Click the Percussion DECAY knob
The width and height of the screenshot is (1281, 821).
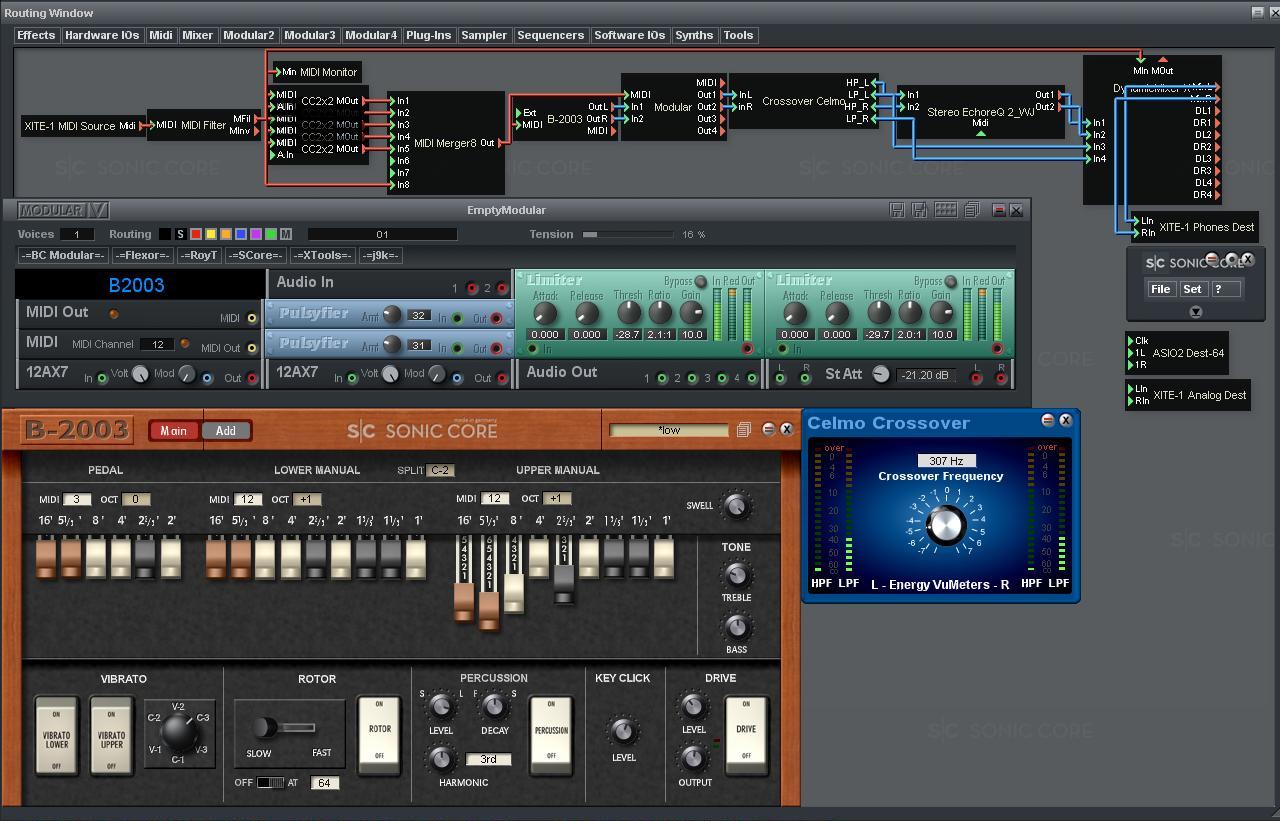pyautogui.click(x=494, y=707)
